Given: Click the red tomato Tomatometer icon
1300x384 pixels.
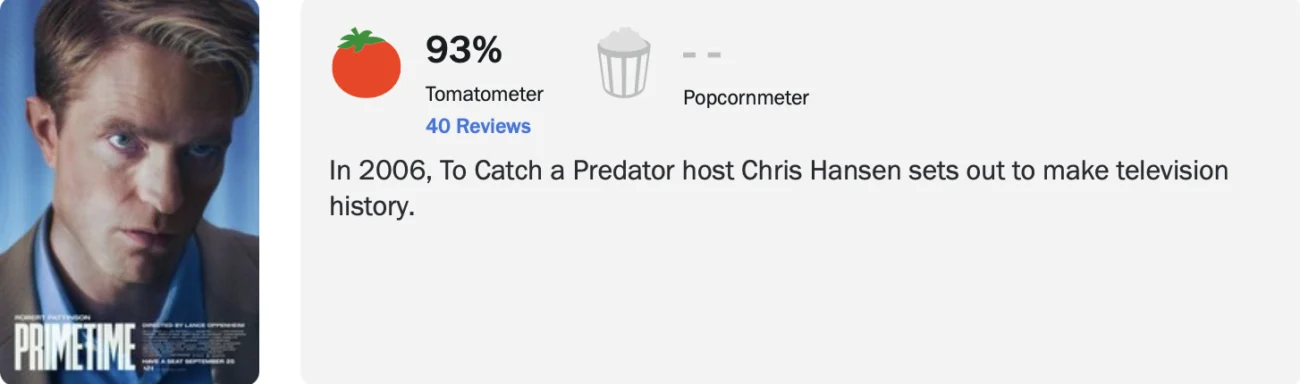Looking at the screenshot, I should pos(366,63).
